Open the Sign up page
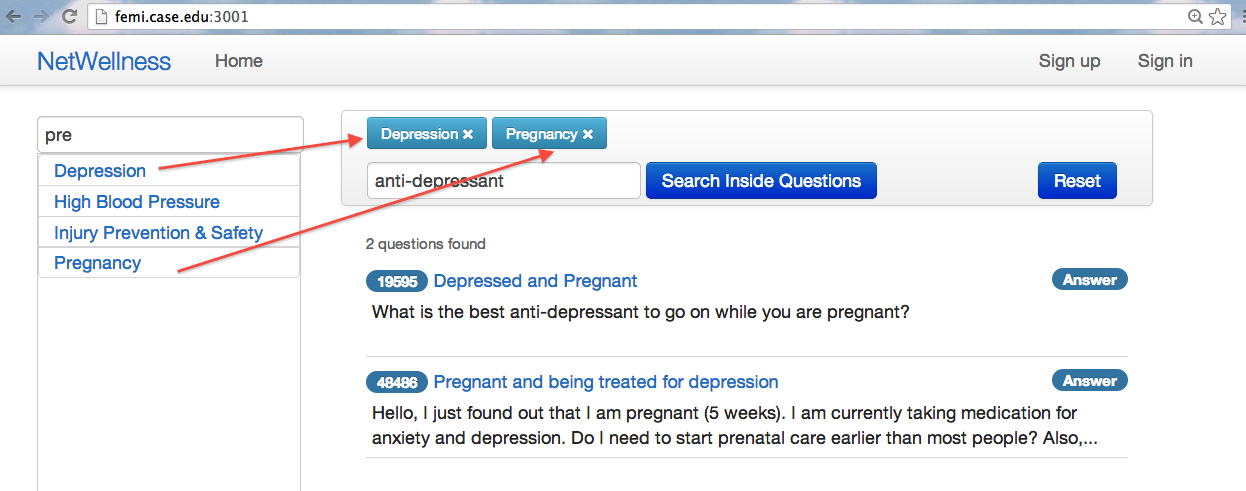 [x=1069, y=61]
